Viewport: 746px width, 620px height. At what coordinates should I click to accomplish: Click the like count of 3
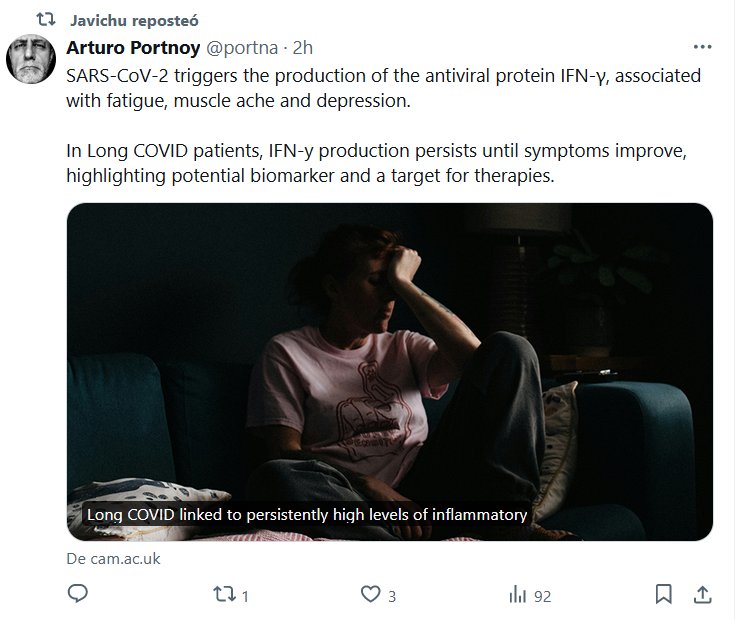pyautogui.click(x=392, y=596)
